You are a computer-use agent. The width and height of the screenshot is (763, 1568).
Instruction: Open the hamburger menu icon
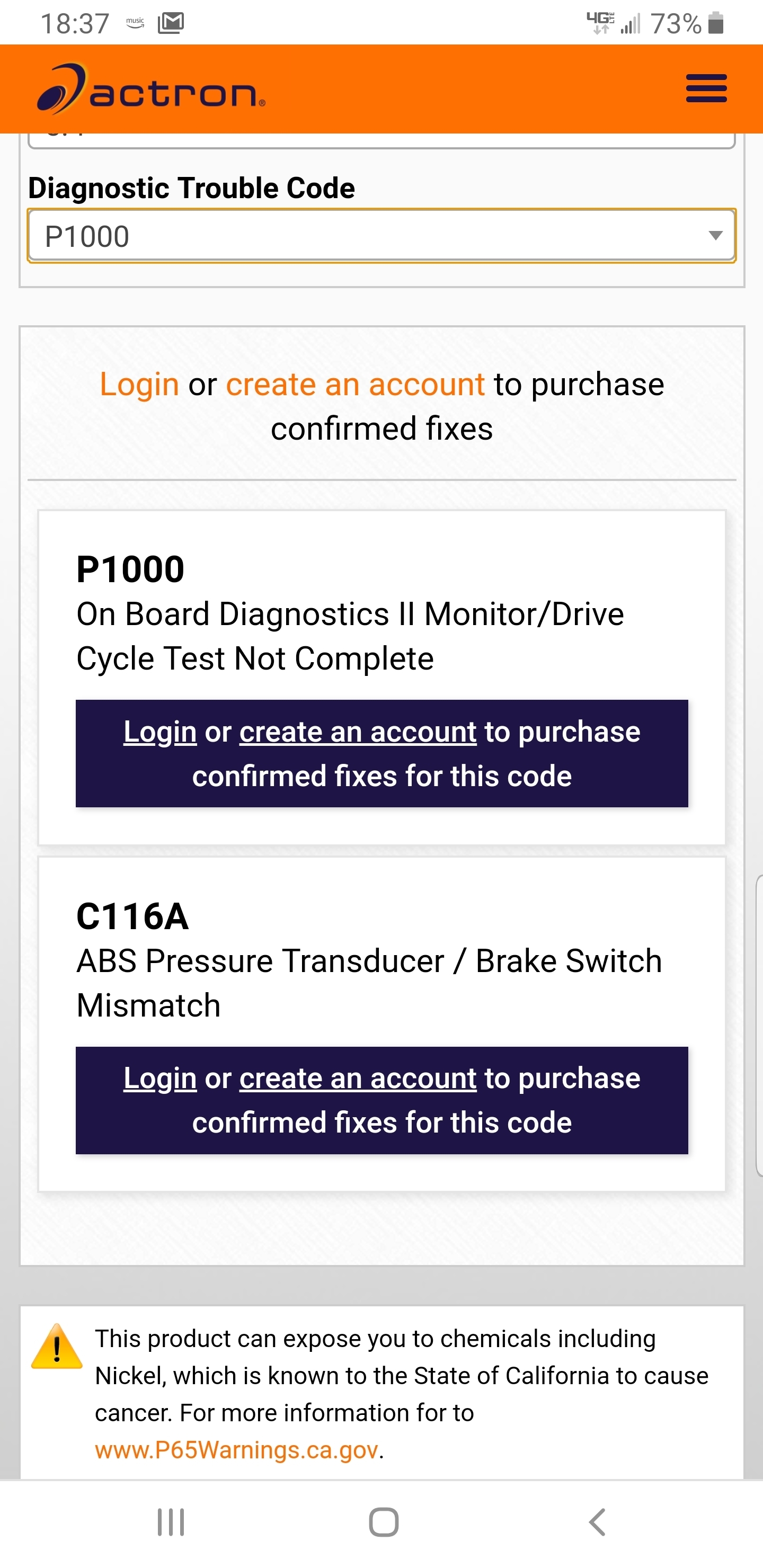706,89
